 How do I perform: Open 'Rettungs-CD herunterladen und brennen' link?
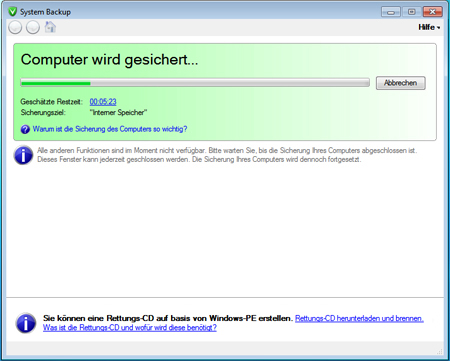click(x=359, y=318)
